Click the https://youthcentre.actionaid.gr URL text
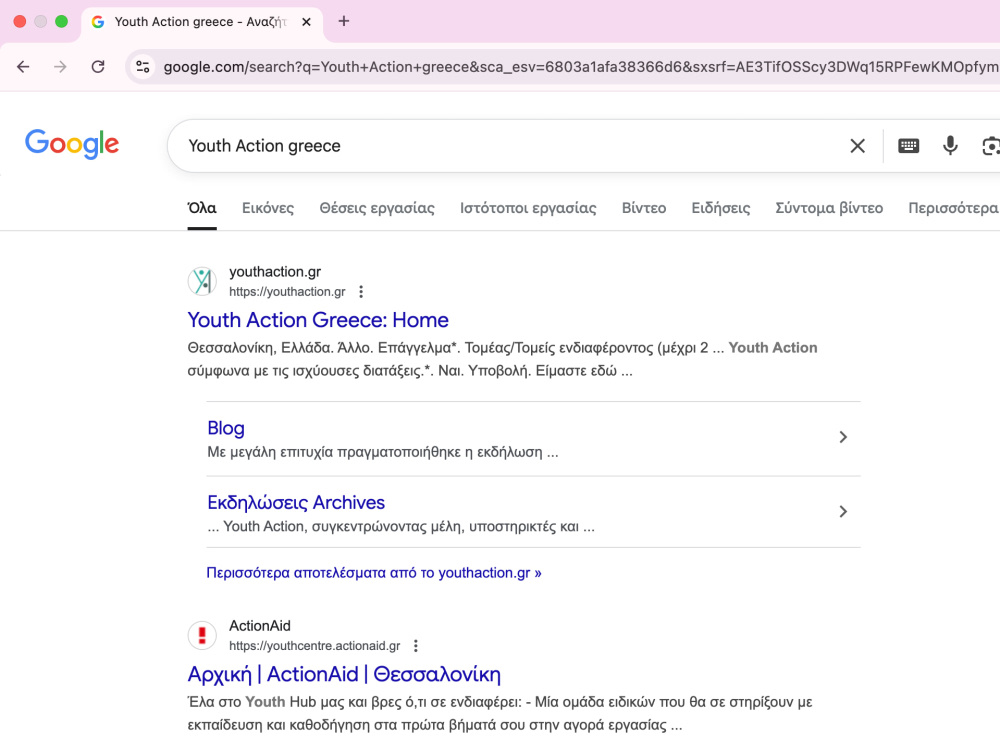Image resolution: width=1000 pixels, height=750 pixels. coord(314,646)
